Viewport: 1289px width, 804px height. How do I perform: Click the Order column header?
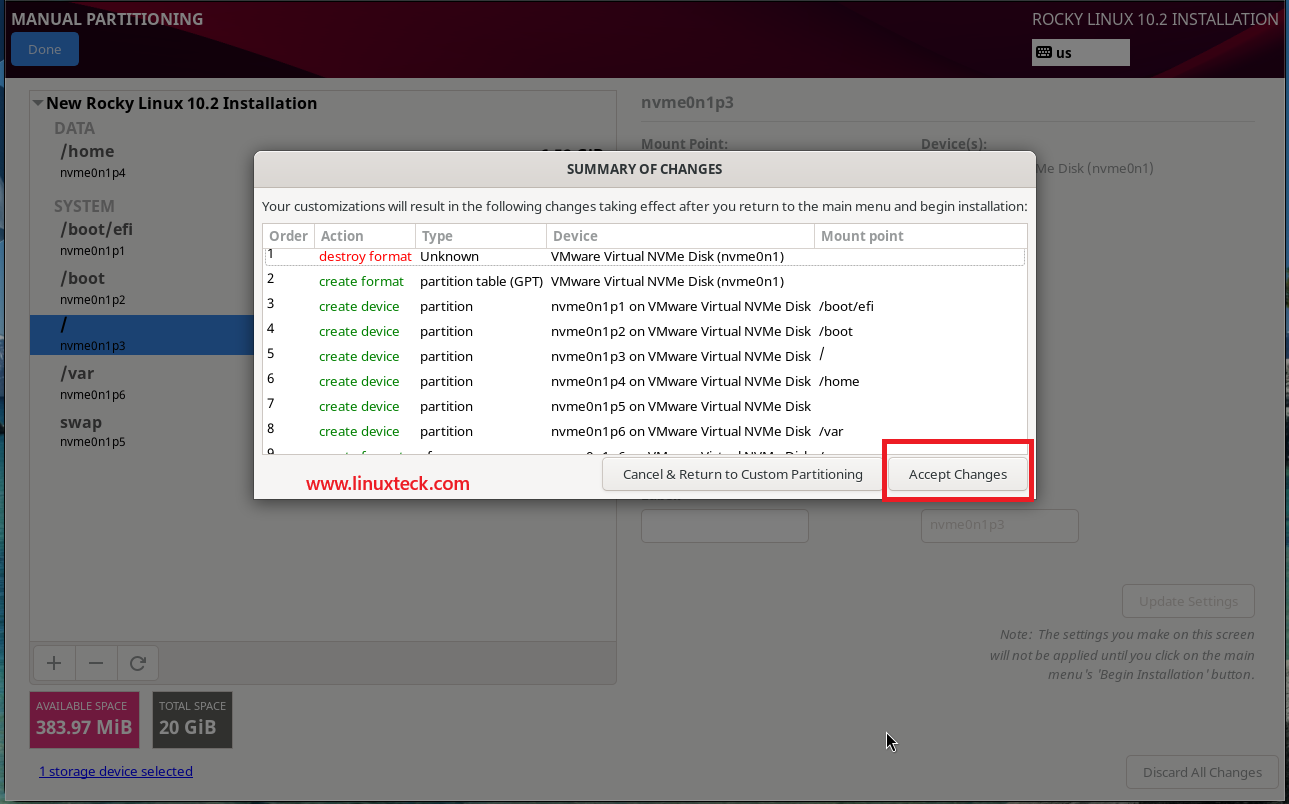pos(289,236)
